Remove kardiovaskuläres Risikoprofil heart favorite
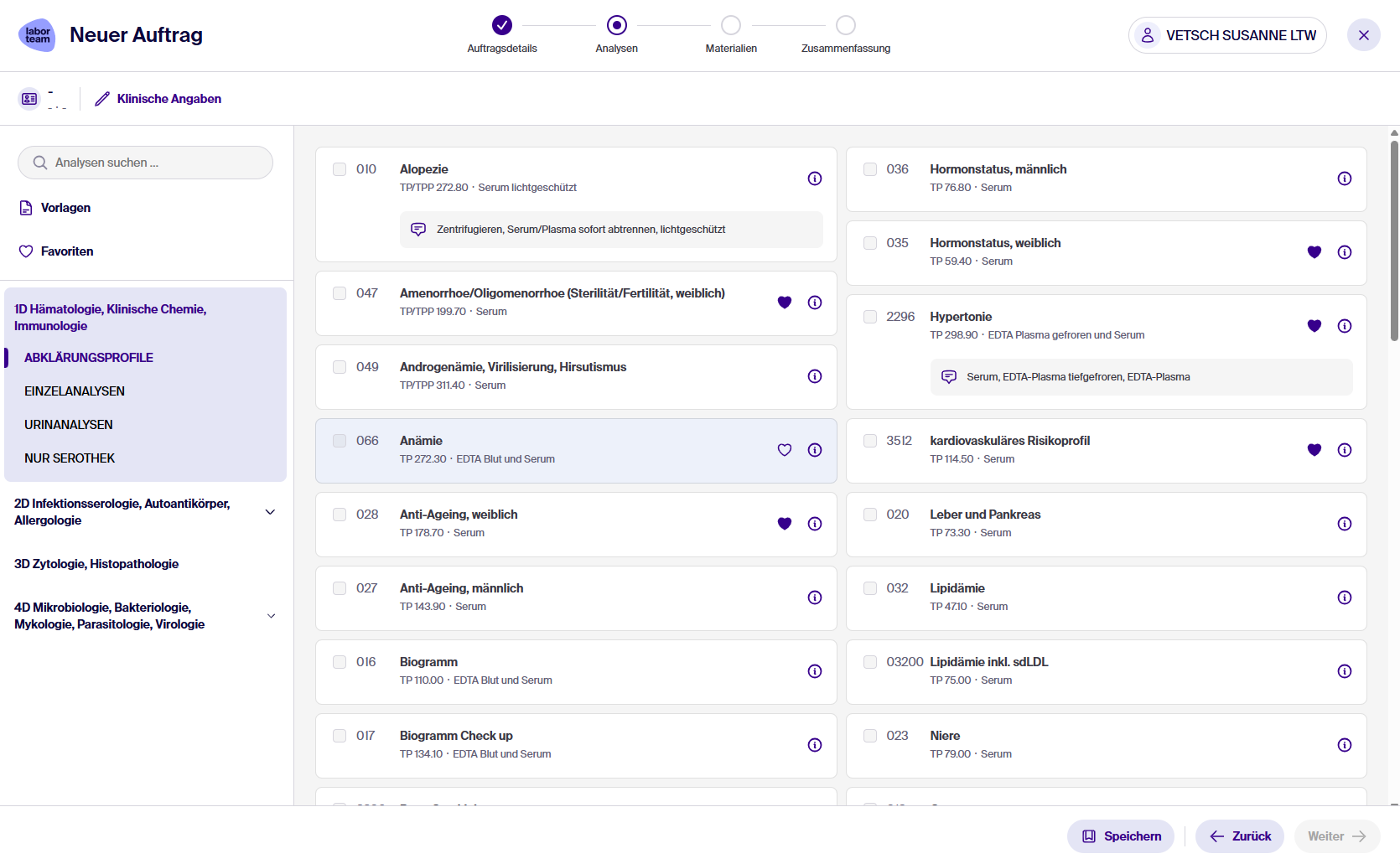This screenshot has width=1400, height=864. point(1314,450)
